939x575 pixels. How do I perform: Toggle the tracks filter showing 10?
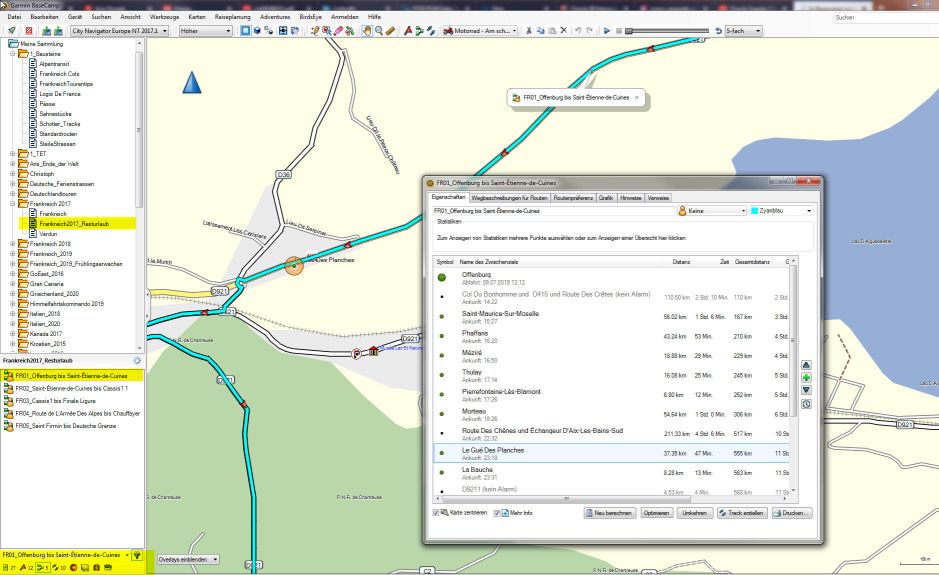pos(59,568)
